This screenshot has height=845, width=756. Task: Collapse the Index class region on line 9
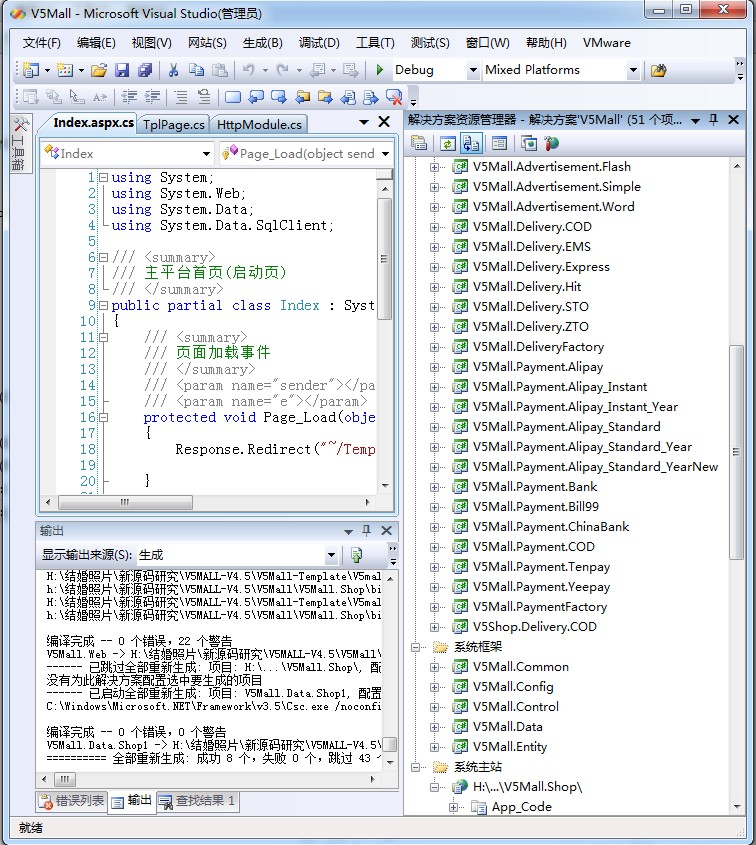pos(103,306)
